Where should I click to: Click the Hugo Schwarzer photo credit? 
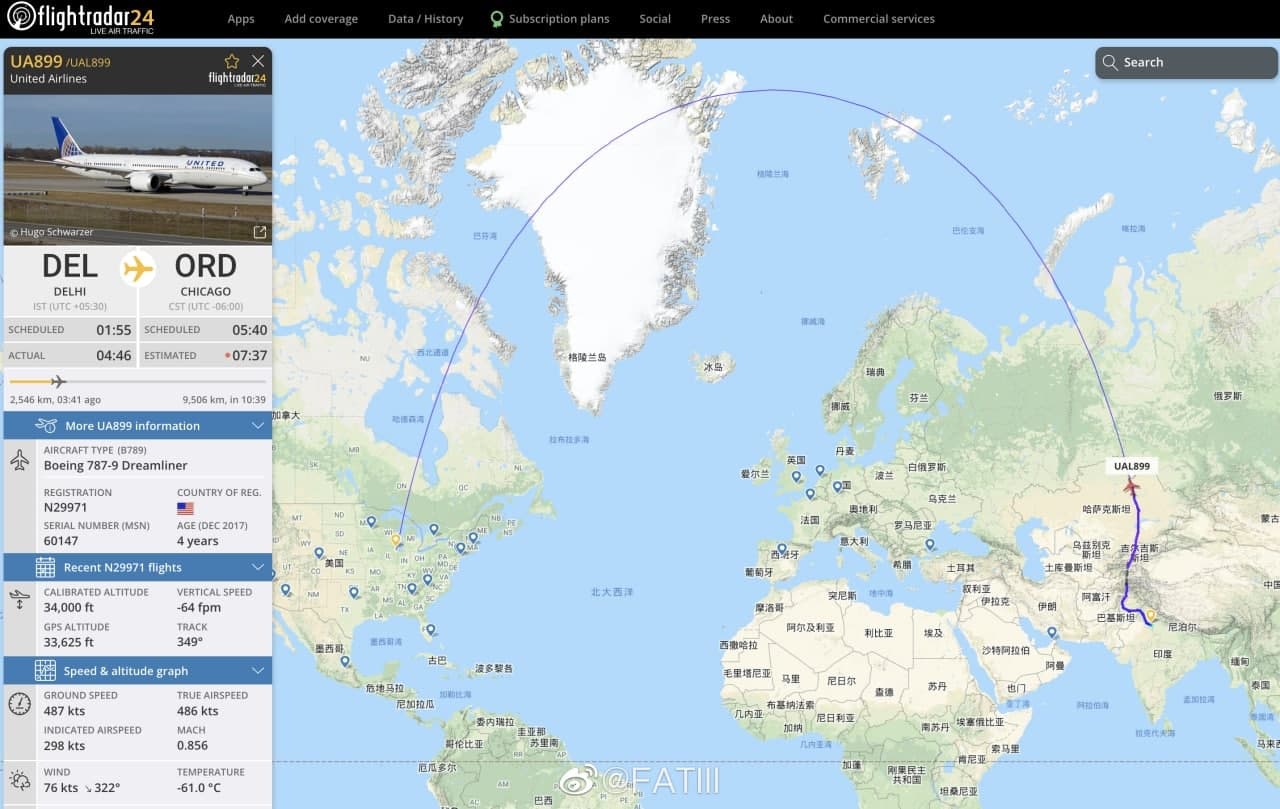coord(51,232)
